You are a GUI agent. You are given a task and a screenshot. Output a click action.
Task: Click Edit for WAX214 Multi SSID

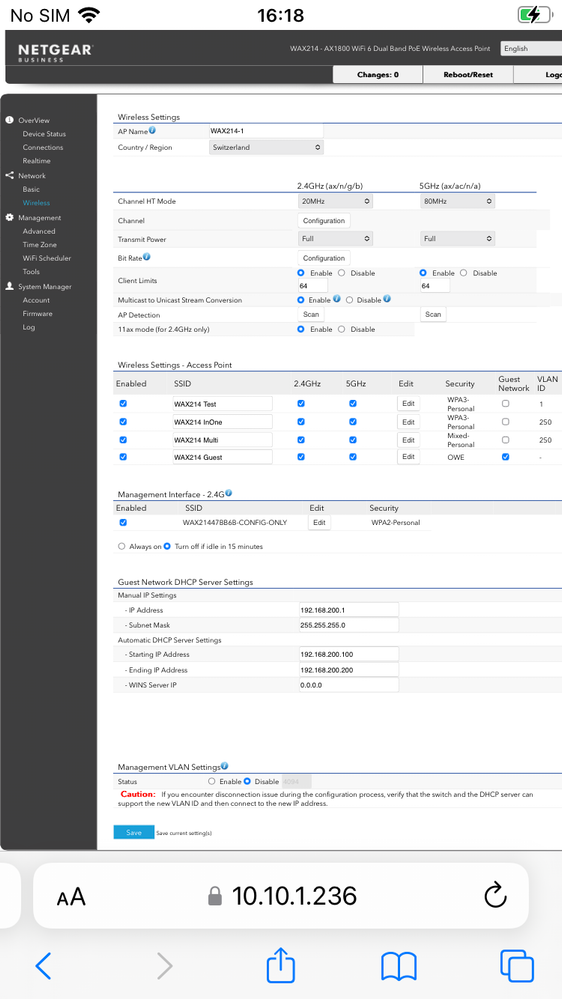point(408,440)
